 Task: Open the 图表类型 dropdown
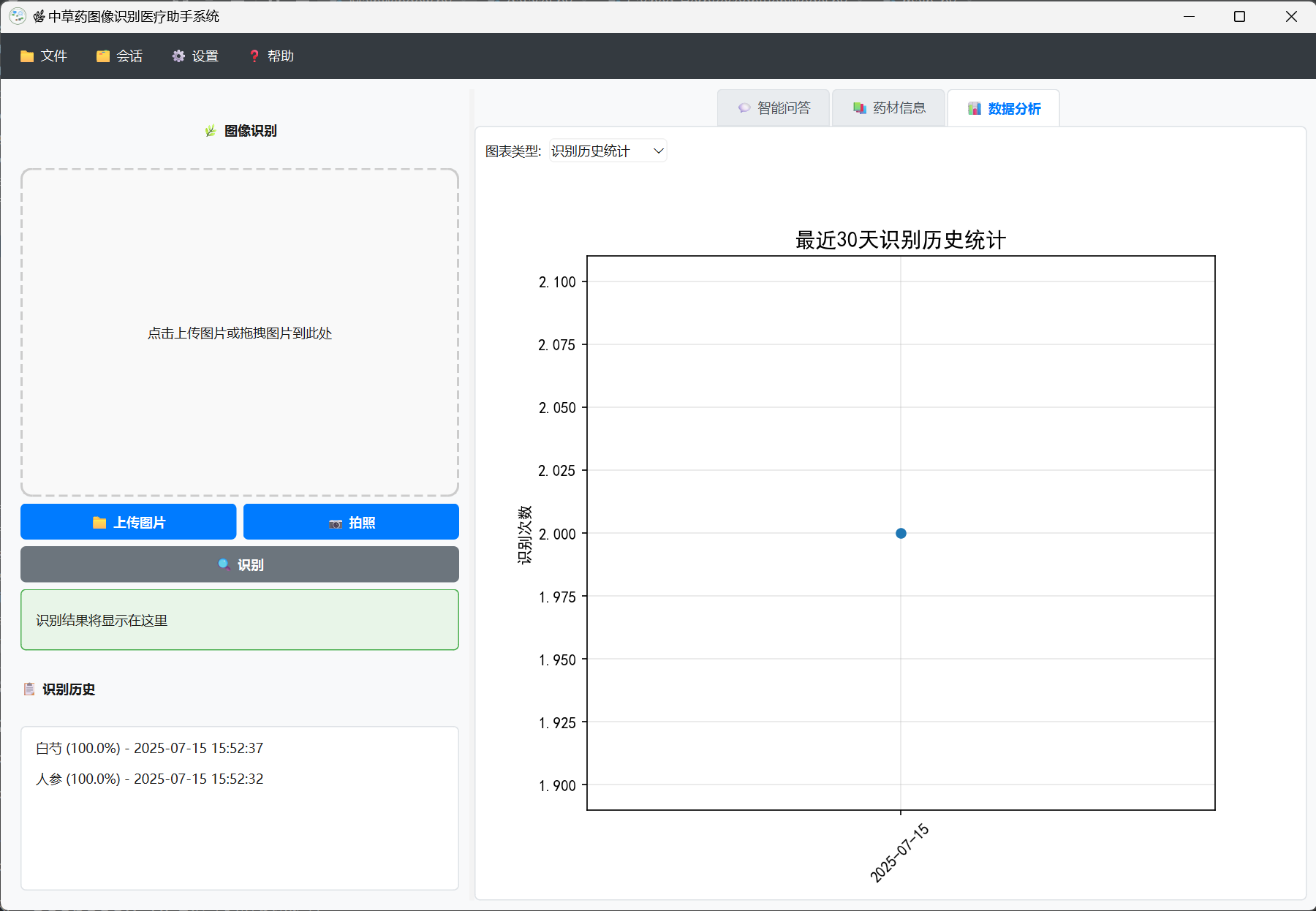click(x=608, y=151)
